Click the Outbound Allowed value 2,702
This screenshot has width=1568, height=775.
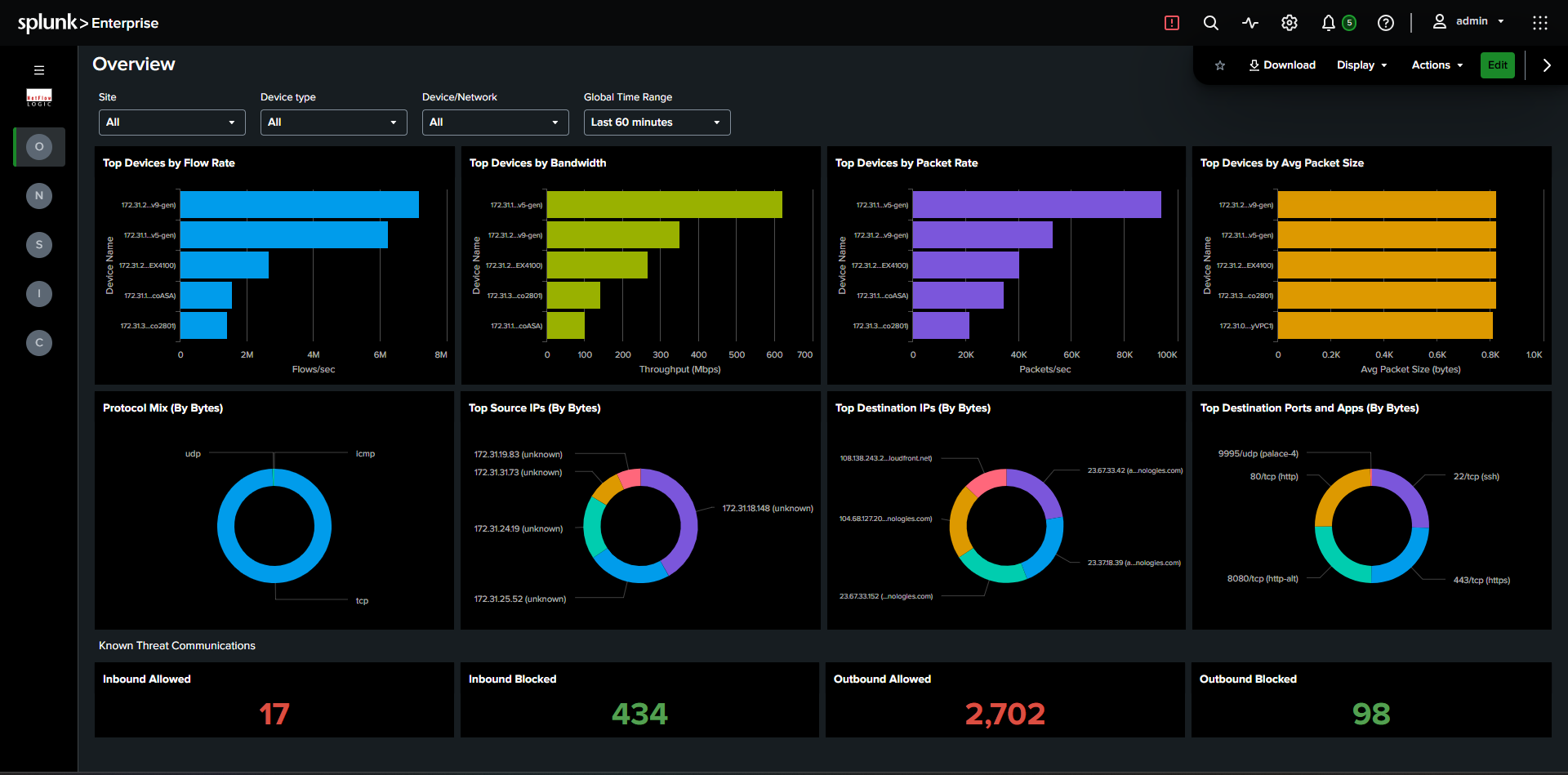pyautogui.click(x=1005, y=715)
